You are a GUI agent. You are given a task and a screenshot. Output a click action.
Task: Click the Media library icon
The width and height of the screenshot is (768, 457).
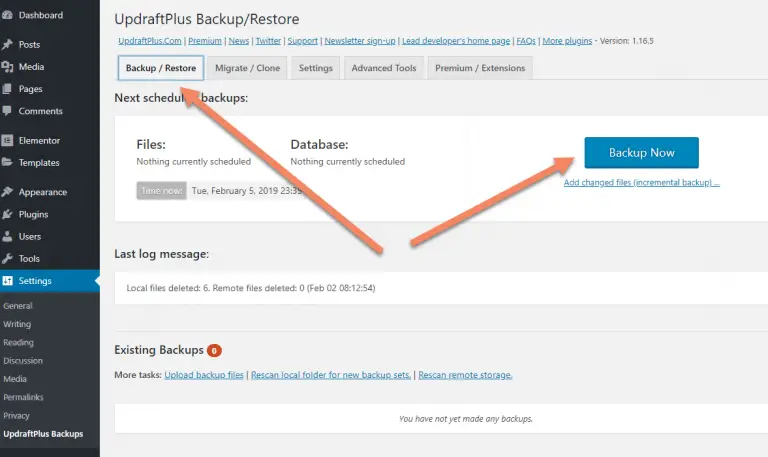(7, 67)
